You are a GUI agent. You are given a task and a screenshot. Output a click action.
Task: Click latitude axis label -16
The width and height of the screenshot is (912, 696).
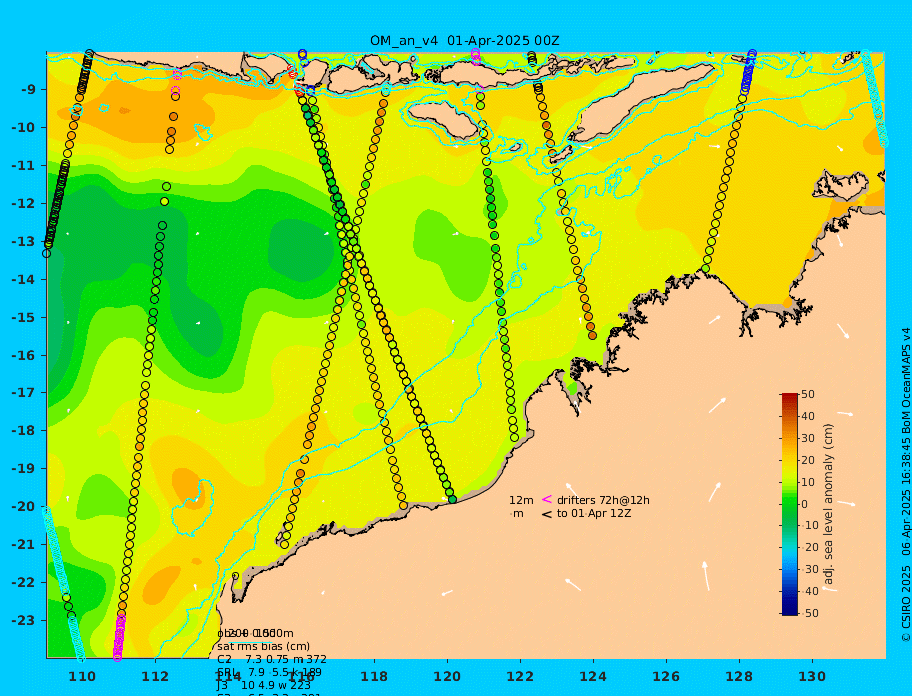[x=25, y=355]
